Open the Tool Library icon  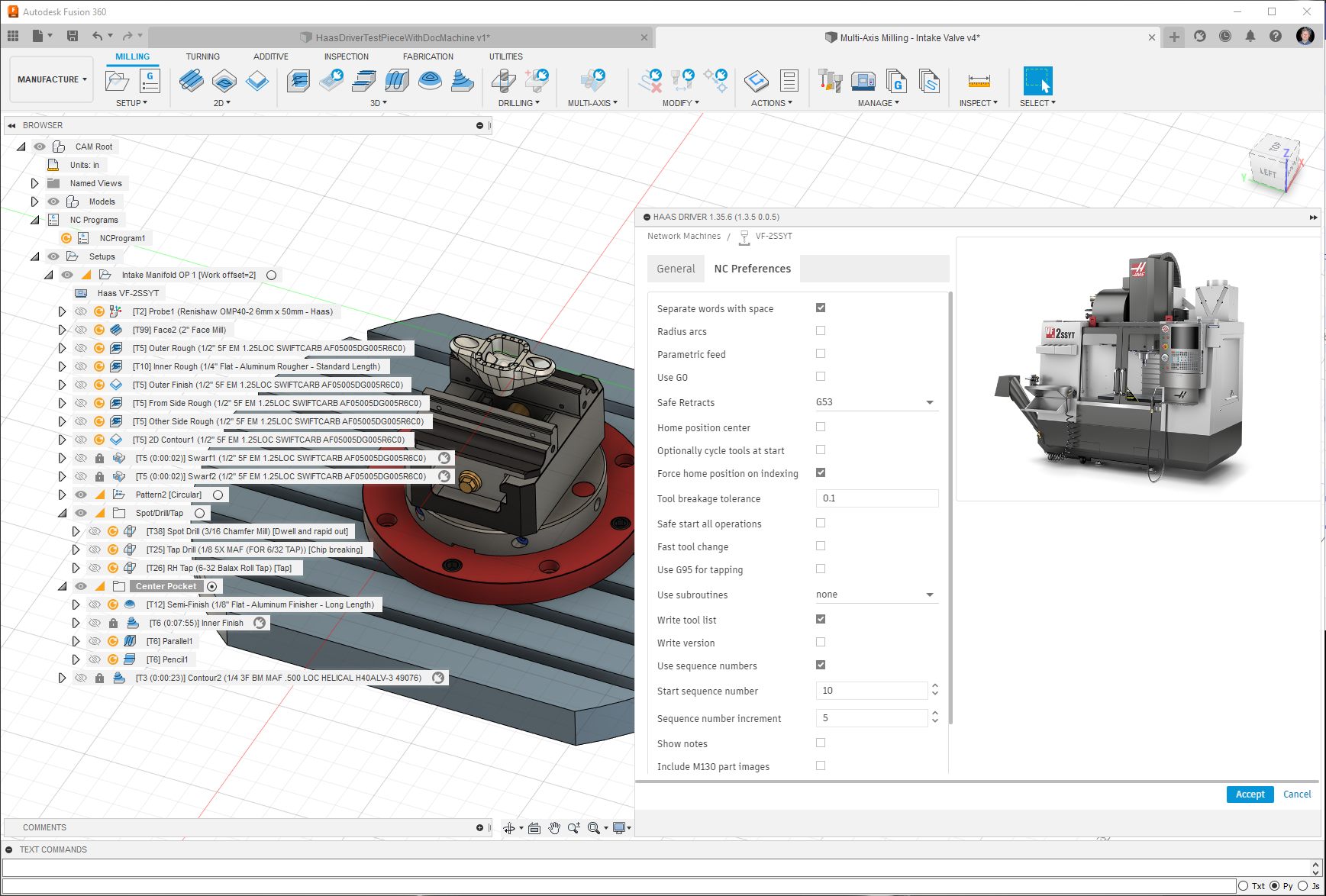click(830, 80)
